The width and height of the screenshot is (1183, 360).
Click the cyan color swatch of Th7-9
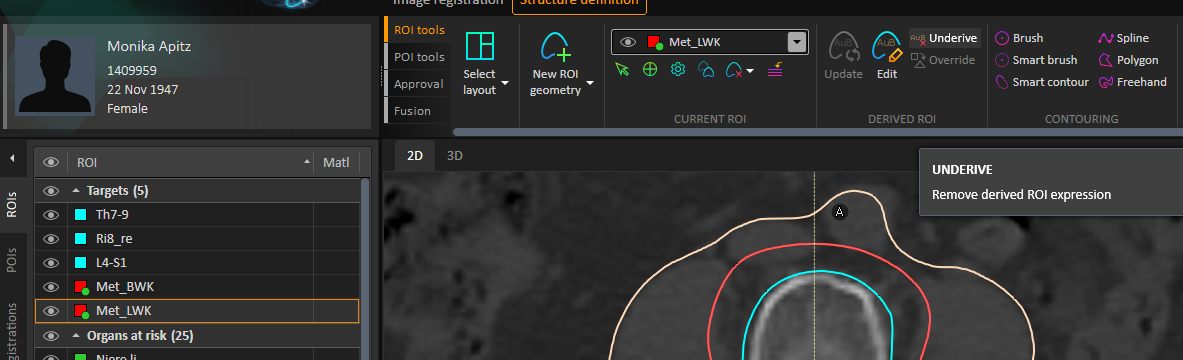(x=81, y=215)
